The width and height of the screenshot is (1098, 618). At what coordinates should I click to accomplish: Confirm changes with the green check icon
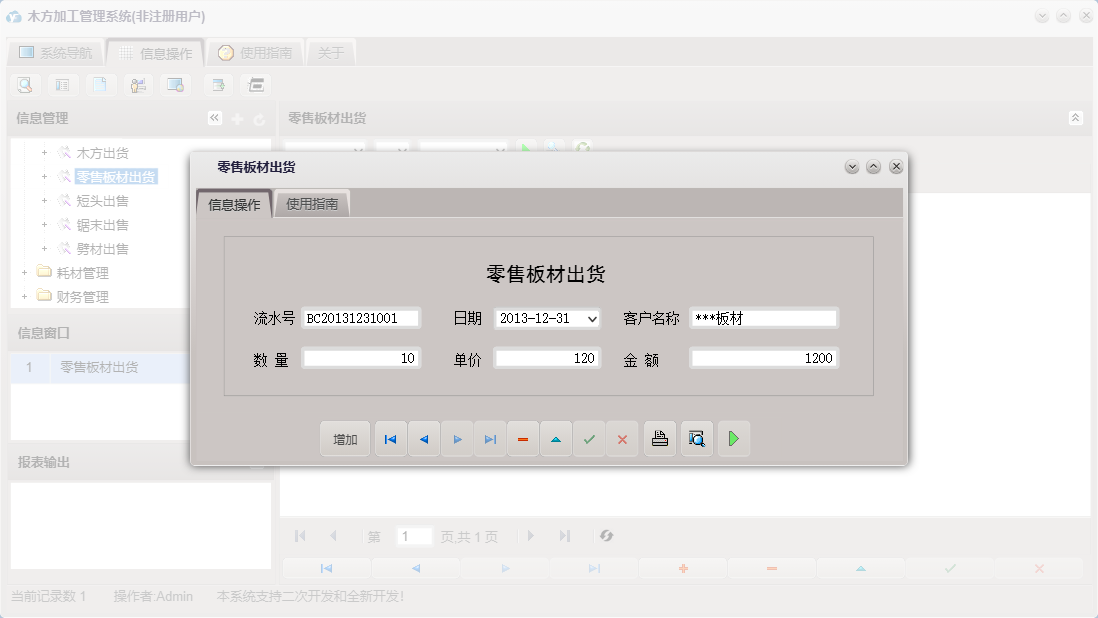tap(589, 438)
